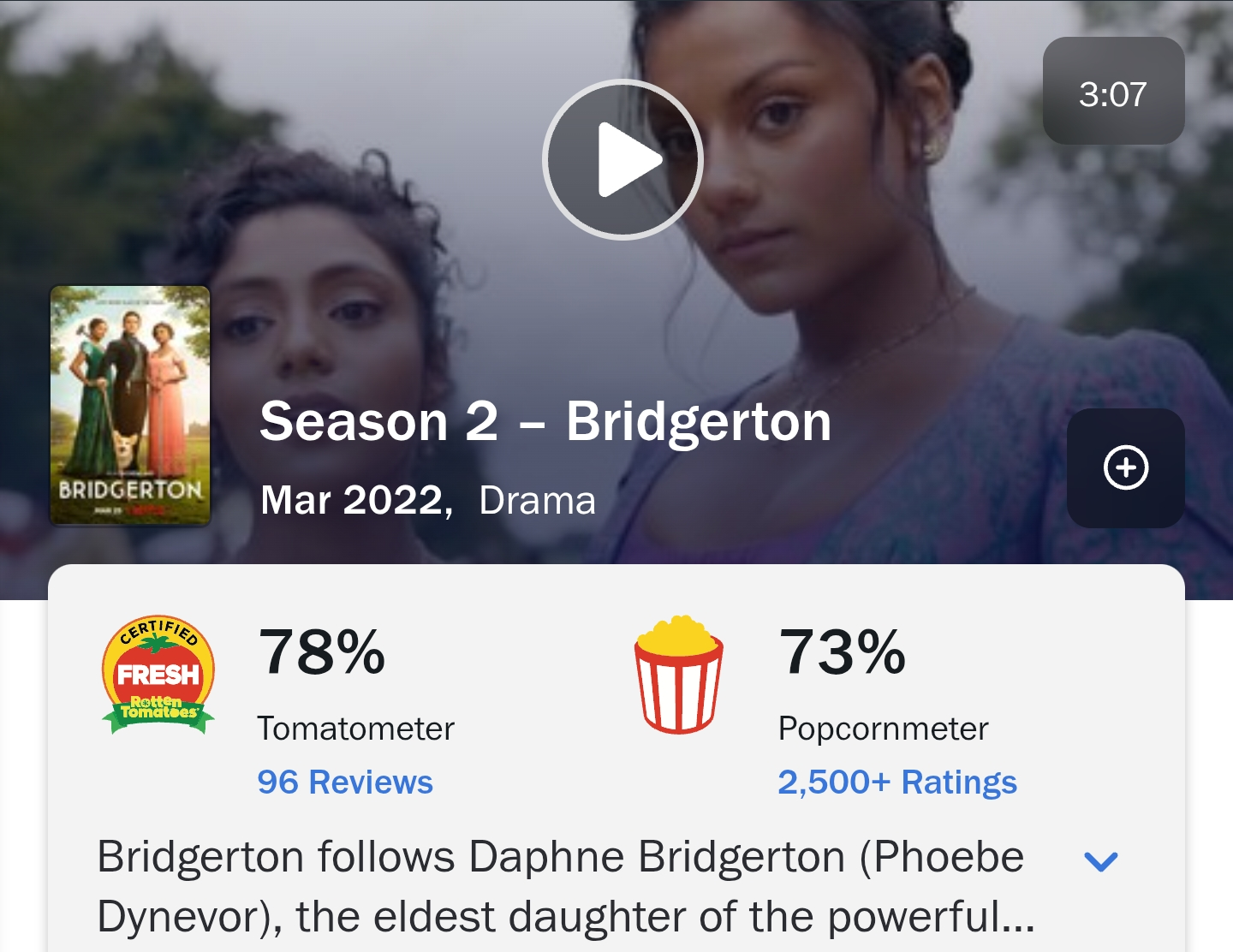Click the Drama genre label
The width and height of the screenshot is (1233, 952).
[537, 500]
